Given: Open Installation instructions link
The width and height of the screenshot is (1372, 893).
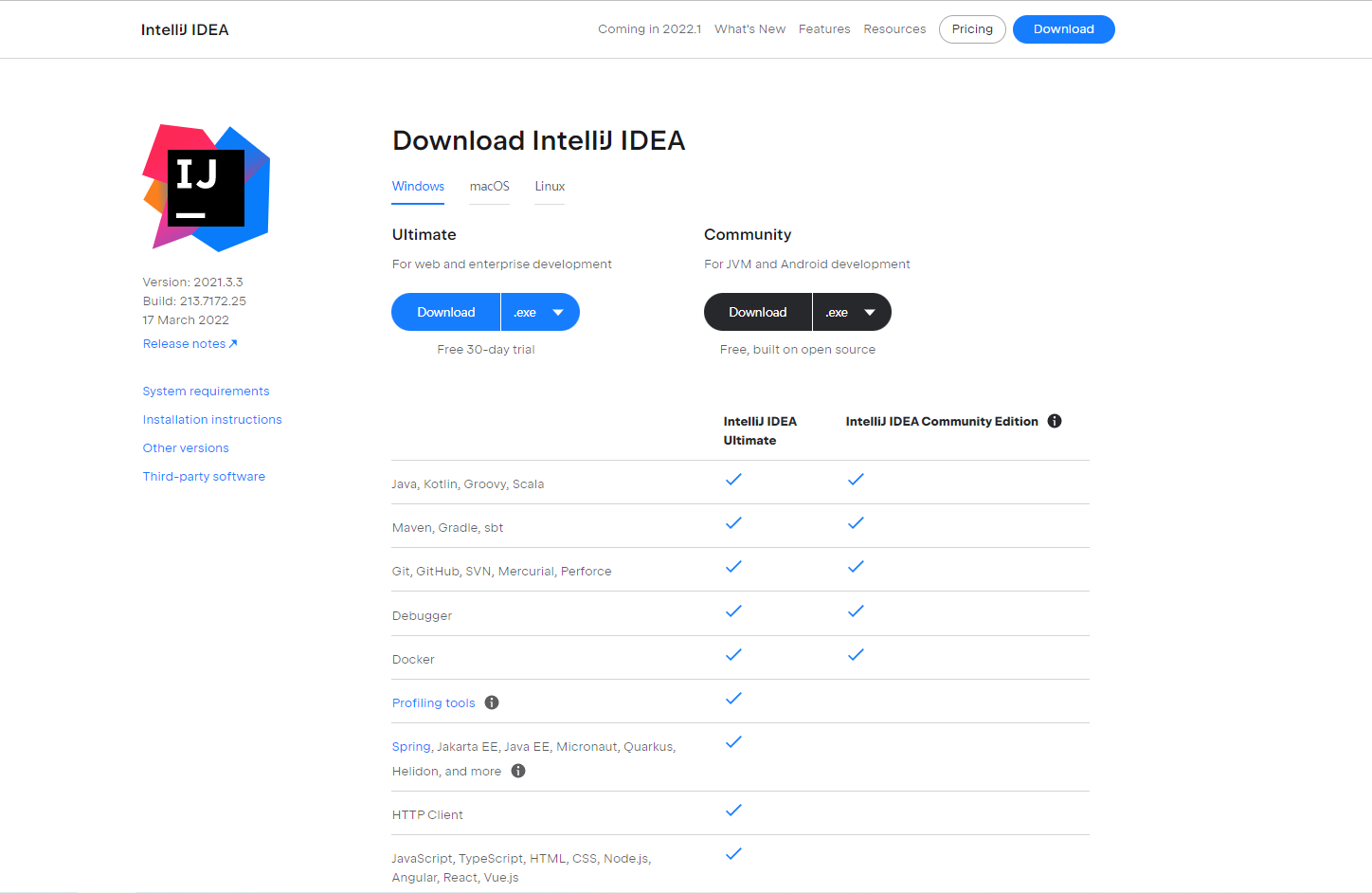Looking at the screenshot, I should 212,420.
